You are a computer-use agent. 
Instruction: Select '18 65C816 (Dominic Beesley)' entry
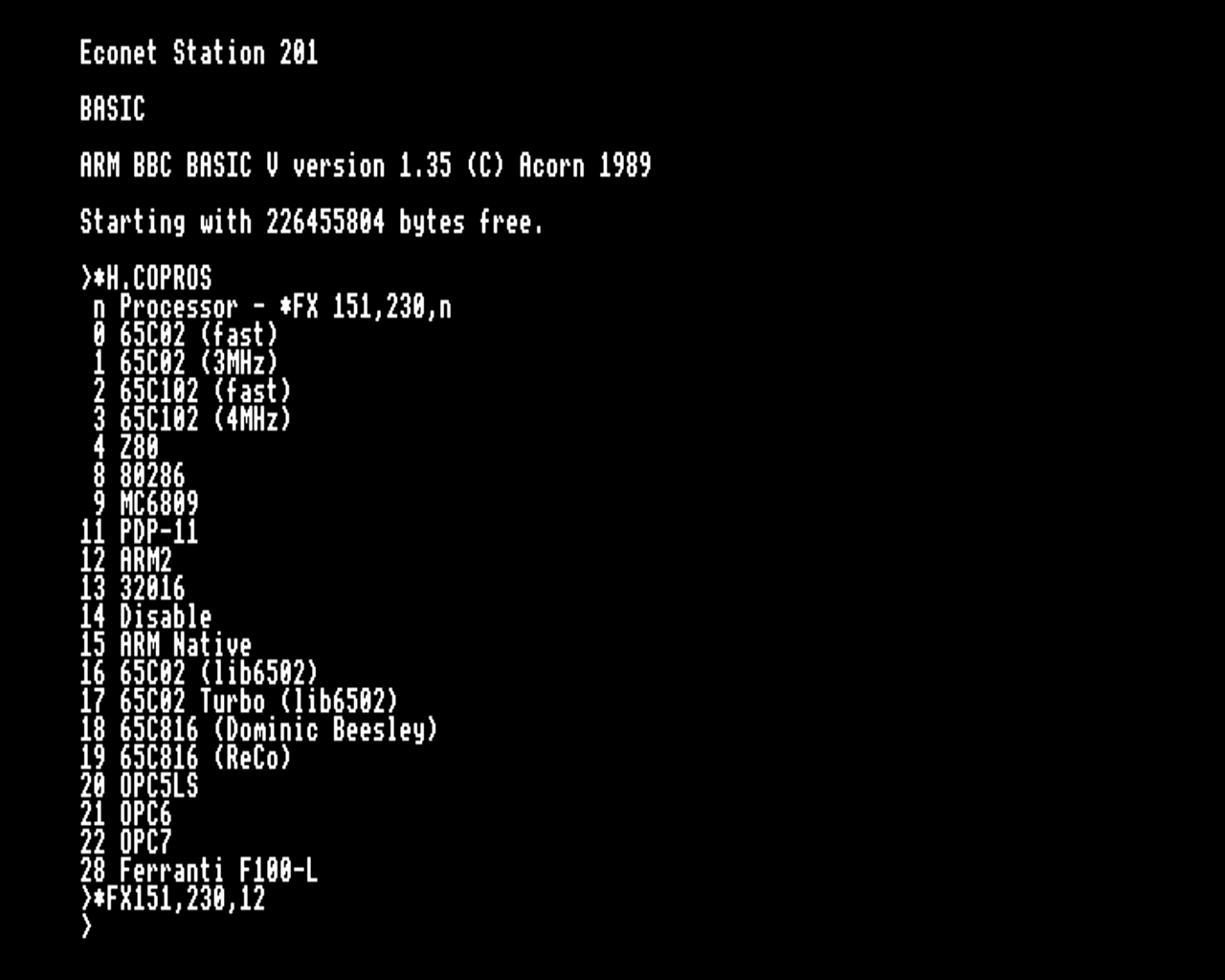point(258,730)
